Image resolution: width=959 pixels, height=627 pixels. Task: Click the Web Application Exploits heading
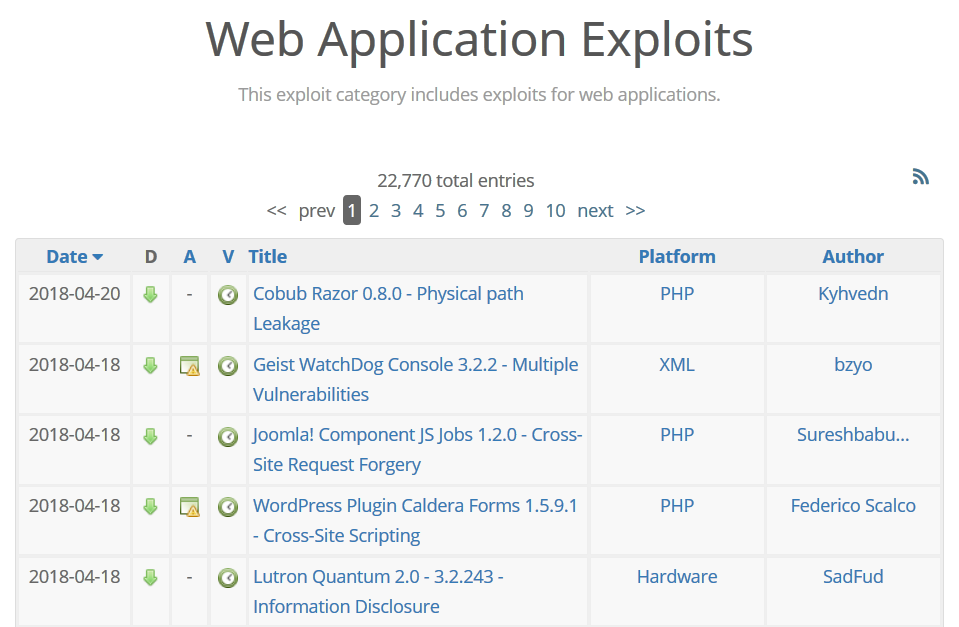pos(479,40)
